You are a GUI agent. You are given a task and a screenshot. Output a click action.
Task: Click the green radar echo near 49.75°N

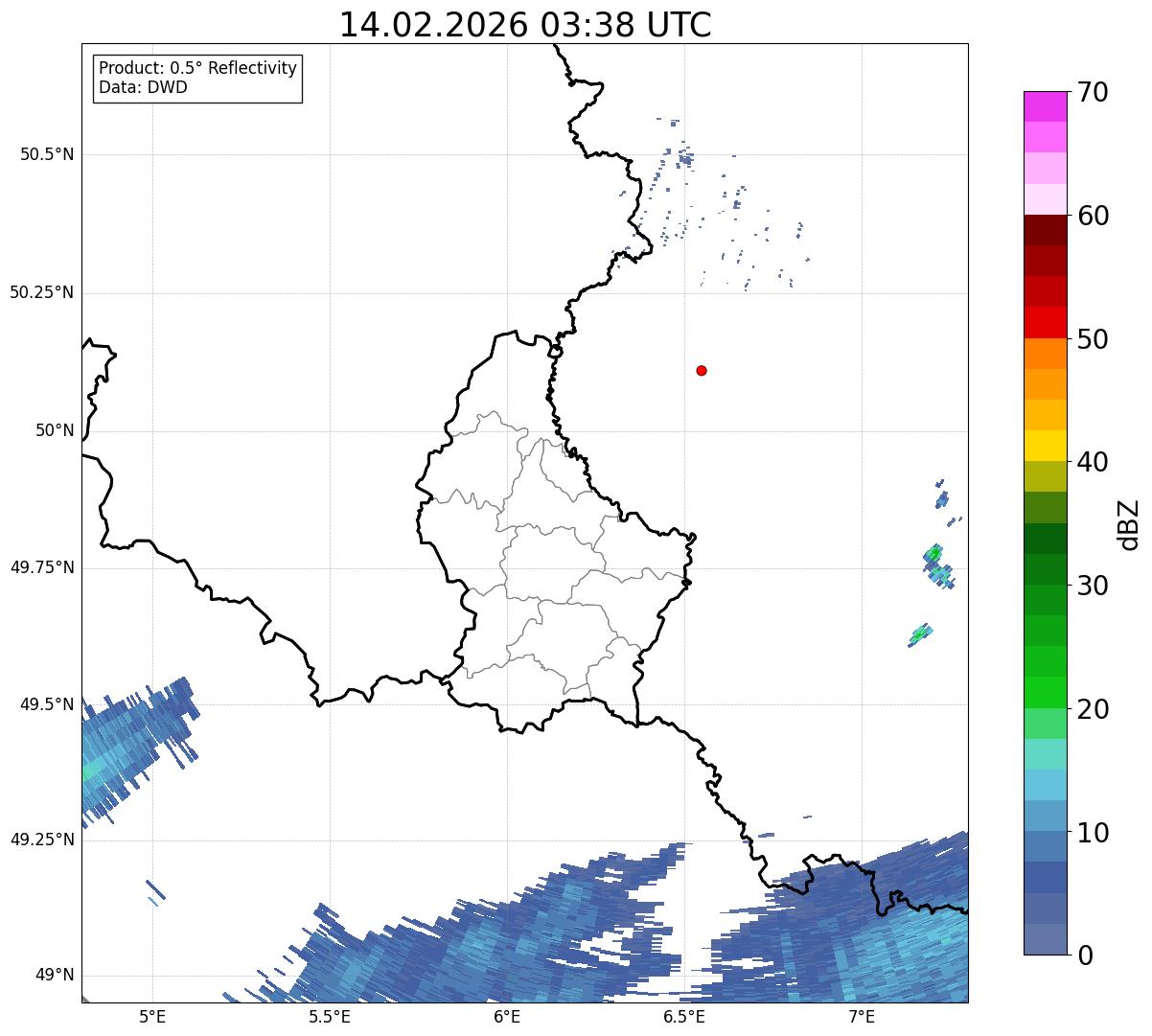point(934,555)
